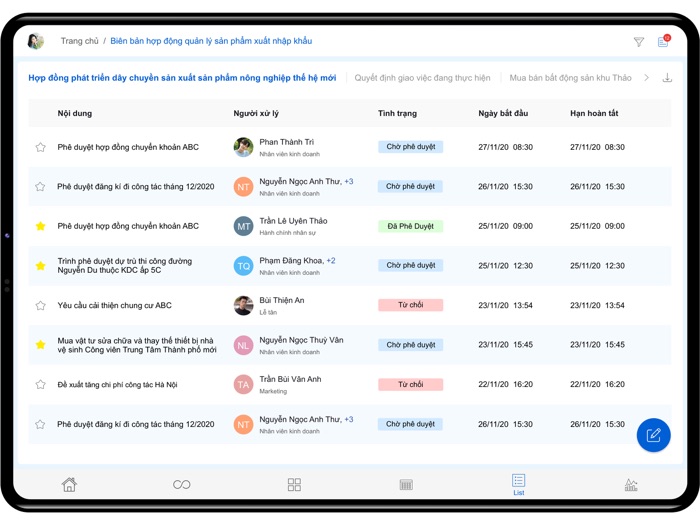
Task: Sort by Tình trạng column header
Action: pyautogui.click(x=397, y=113)
